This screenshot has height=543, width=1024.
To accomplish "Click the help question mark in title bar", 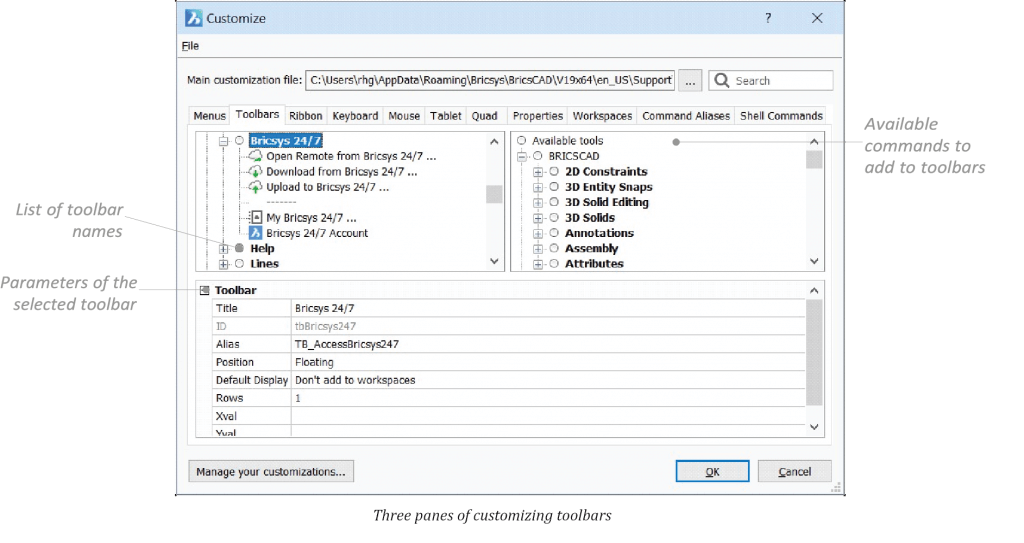I will [768, 18].
